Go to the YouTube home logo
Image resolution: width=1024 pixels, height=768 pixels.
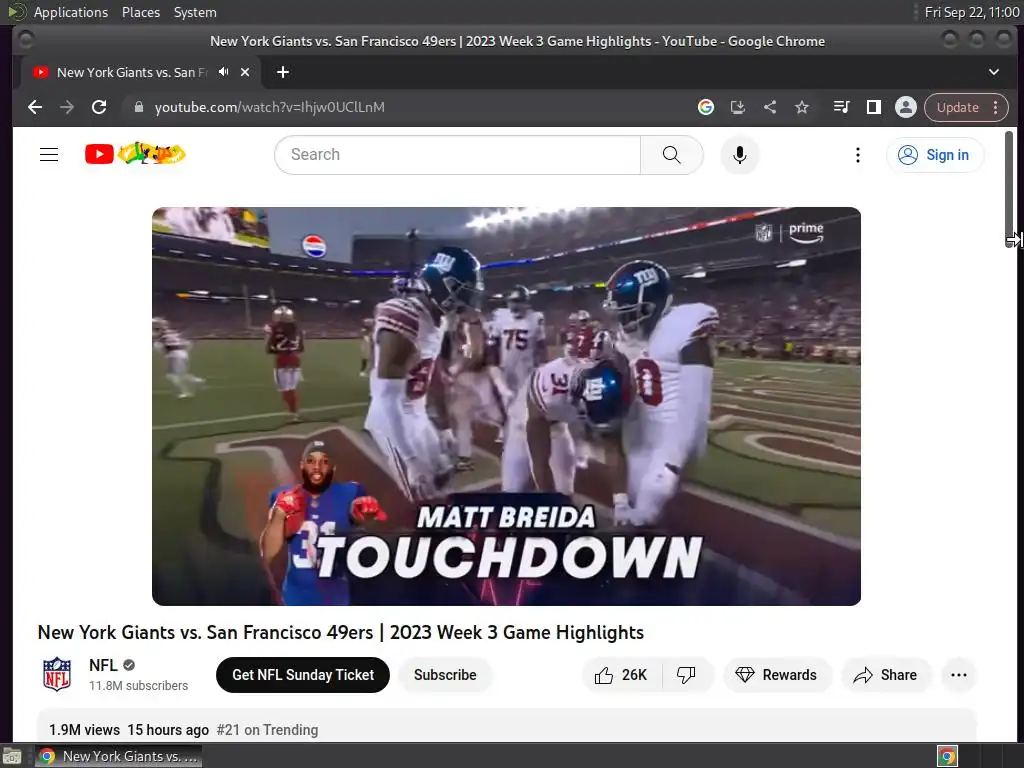click(x=135, y=154)
